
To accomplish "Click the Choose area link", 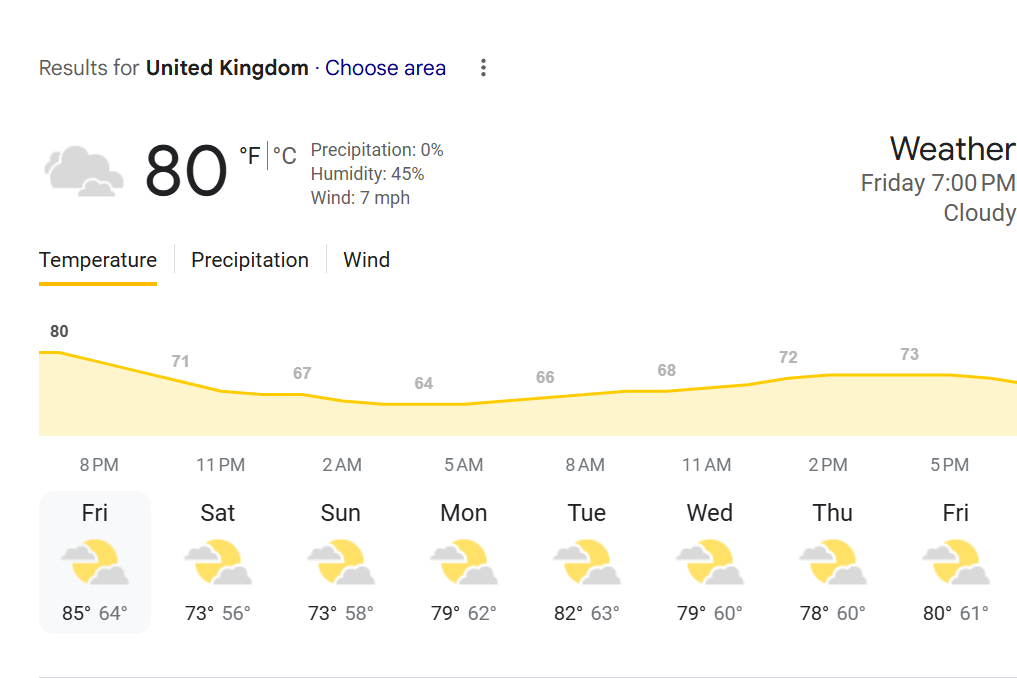I will [385, 67].
